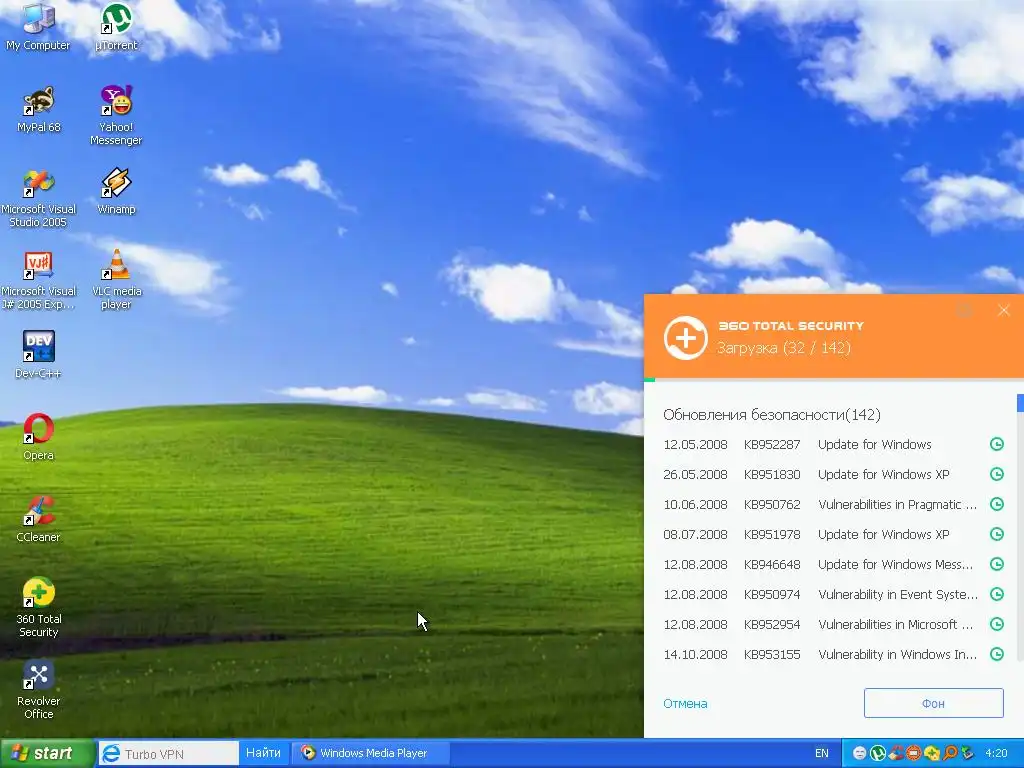Image resolution: width=1024 pixels, height=768 pixels.
Task: Select the KB950762 text
Action: [772, 504]
